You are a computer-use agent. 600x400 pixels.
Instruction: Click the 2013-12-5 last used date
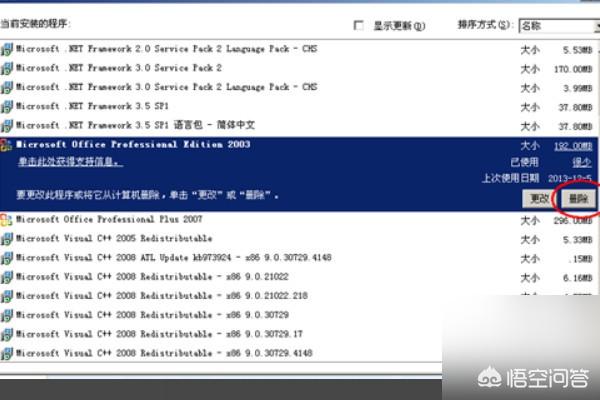coord(570,178)
